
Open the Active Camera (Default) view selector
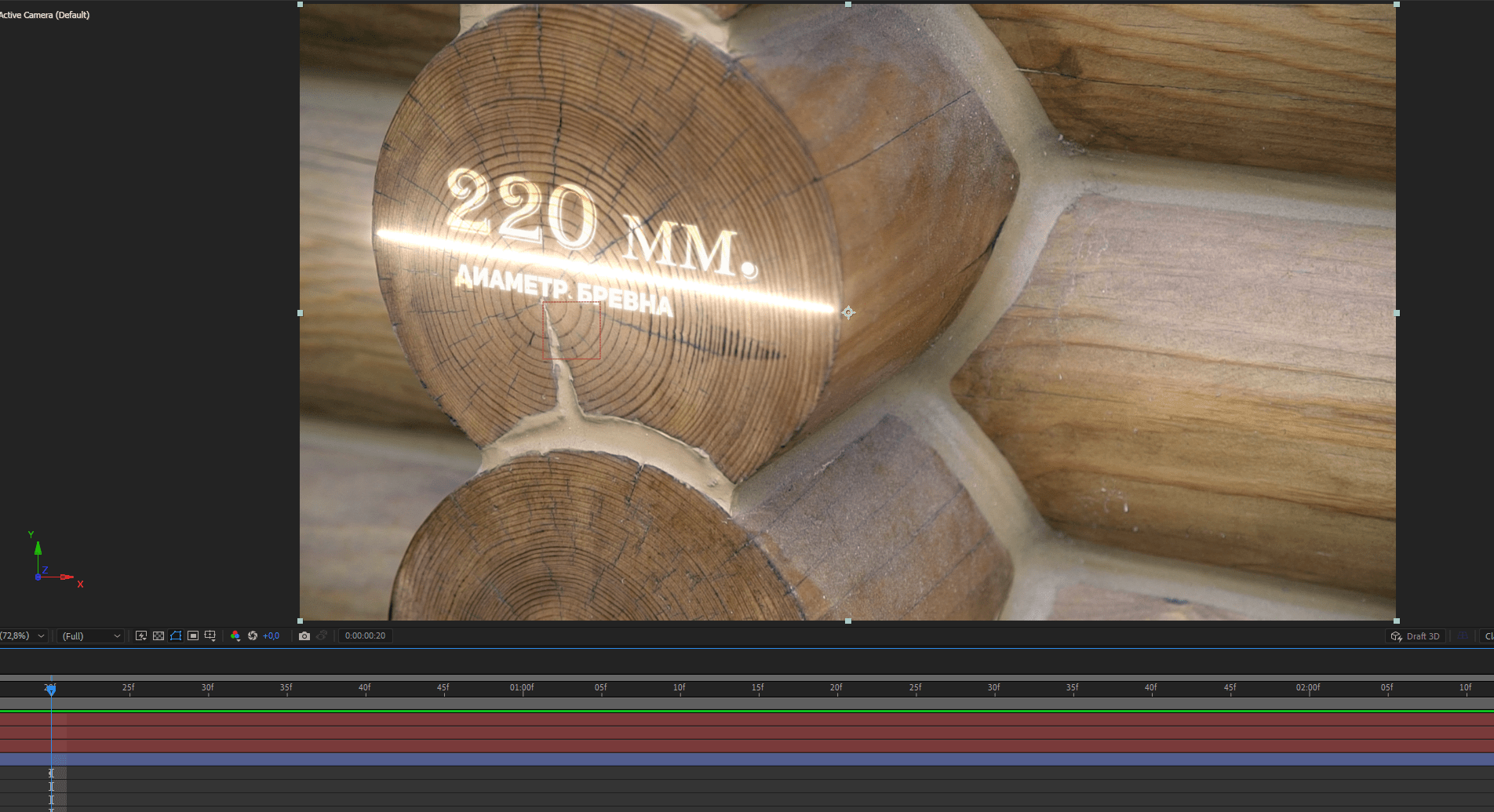(x=45, y=14)
